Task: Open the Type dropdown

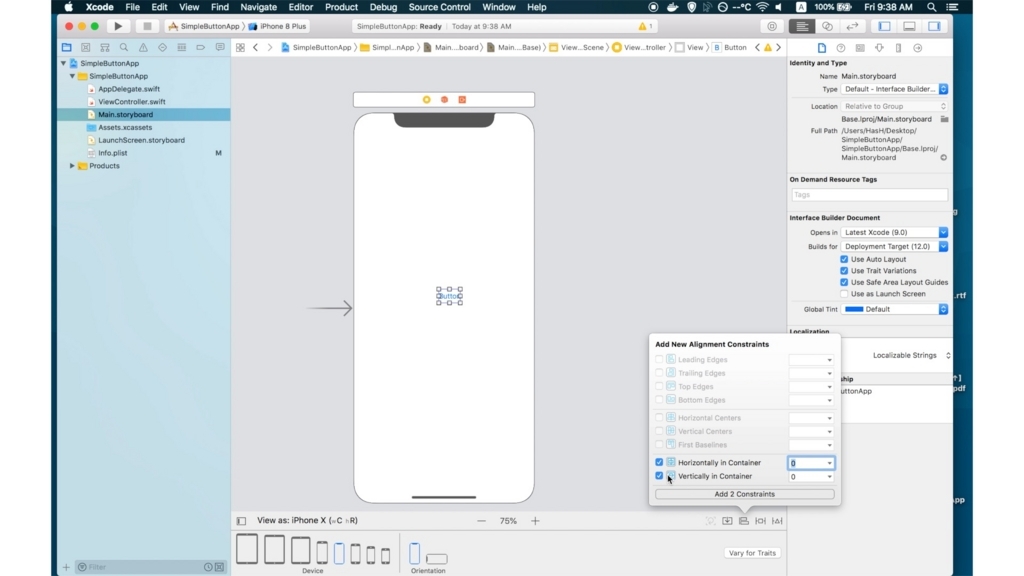Action: pos(894,89)
